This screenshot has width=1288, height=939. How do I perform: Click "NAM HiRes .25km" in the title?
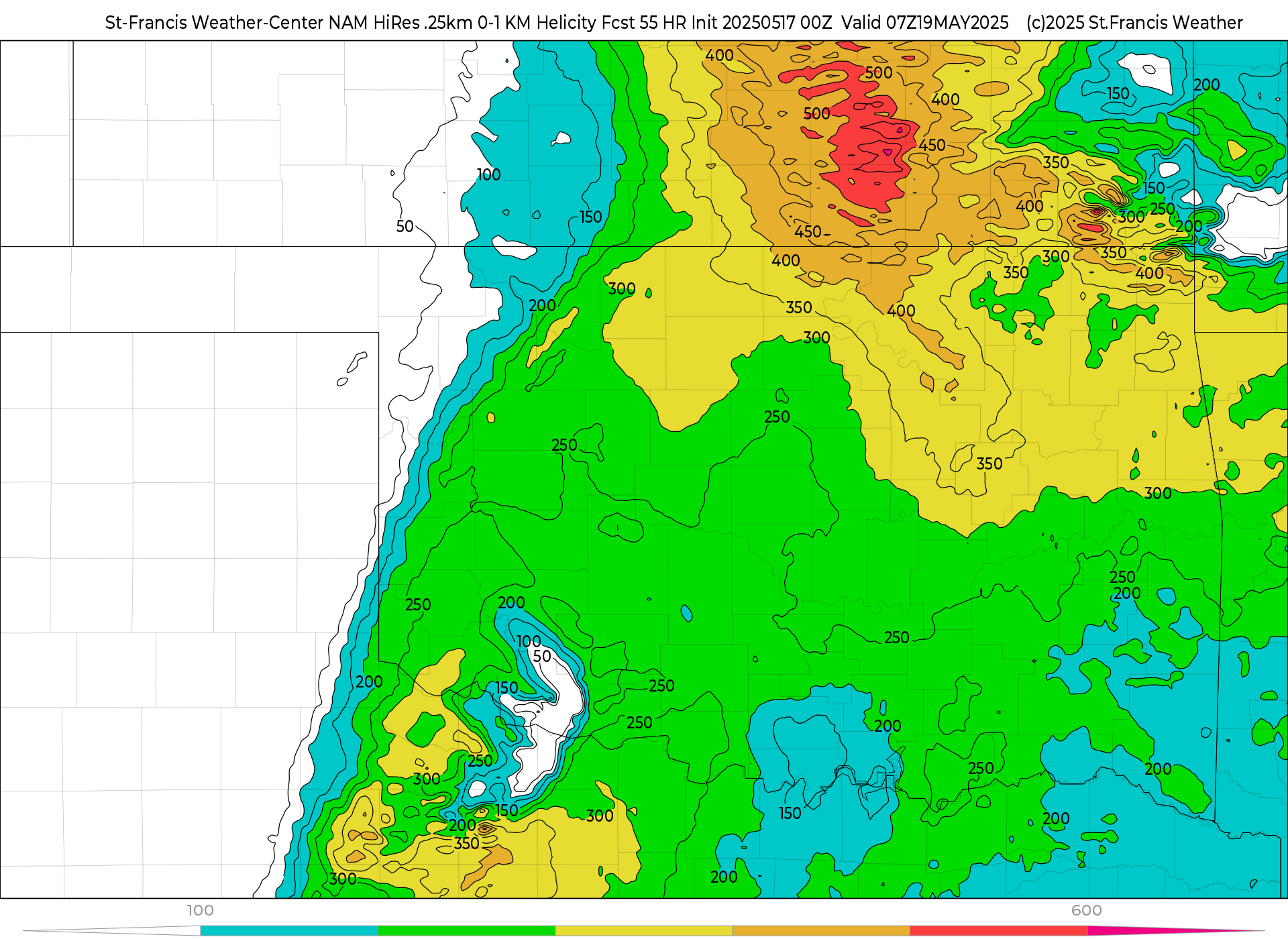click(401, 23)
